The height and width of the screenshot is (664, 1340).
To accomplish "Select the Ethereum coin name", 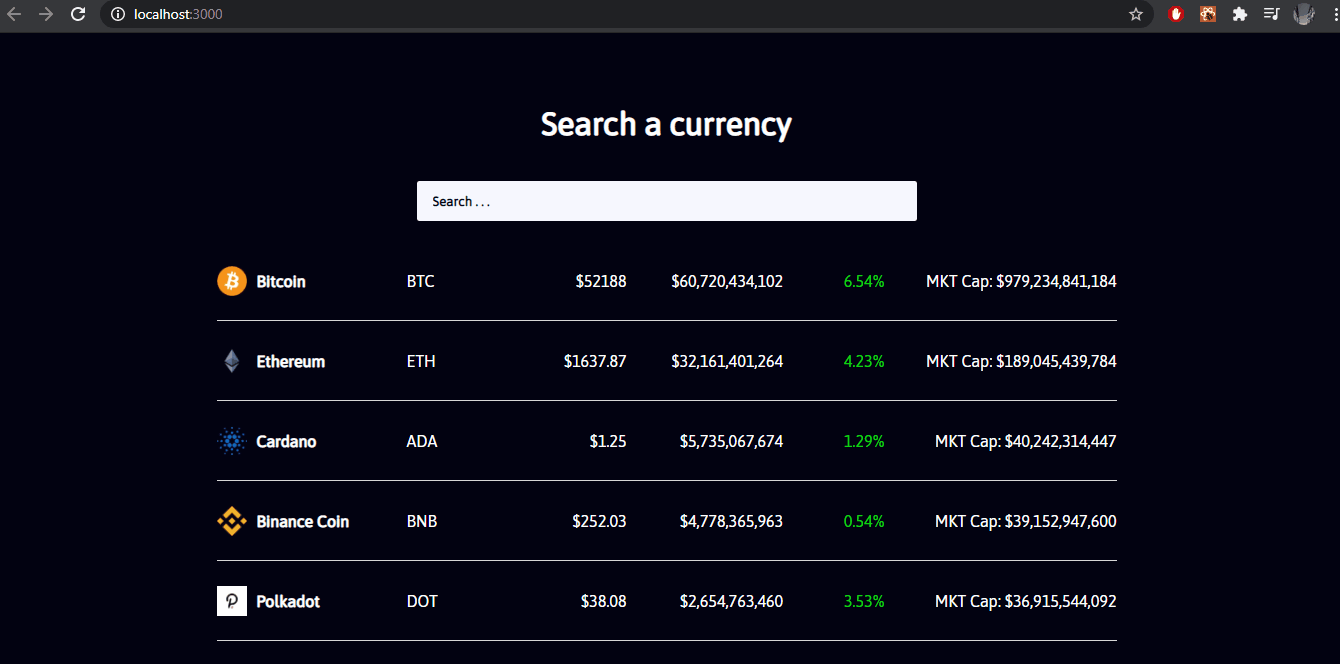I will click(291, 362).
